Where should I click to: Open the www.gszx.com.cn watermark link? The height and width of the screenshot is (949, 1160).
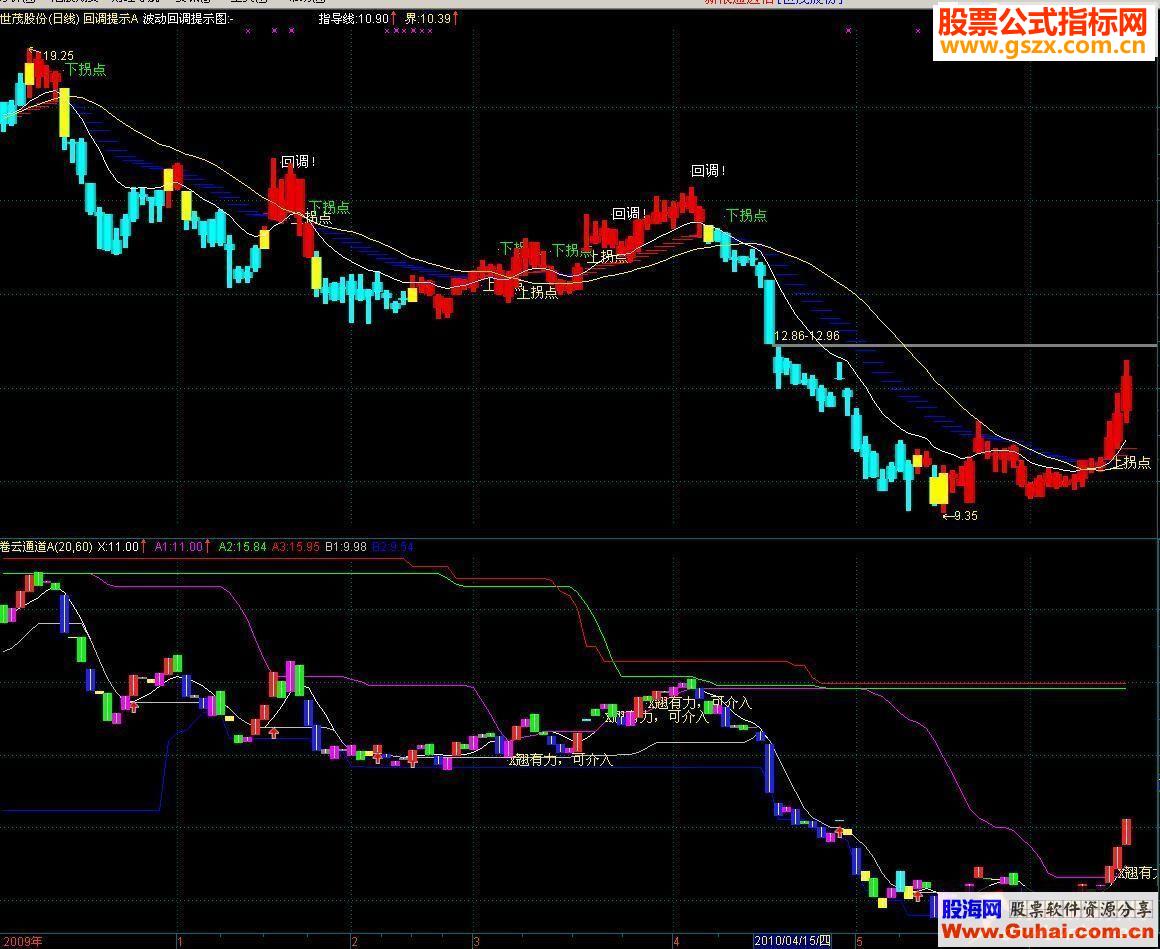pos(1043,47)
